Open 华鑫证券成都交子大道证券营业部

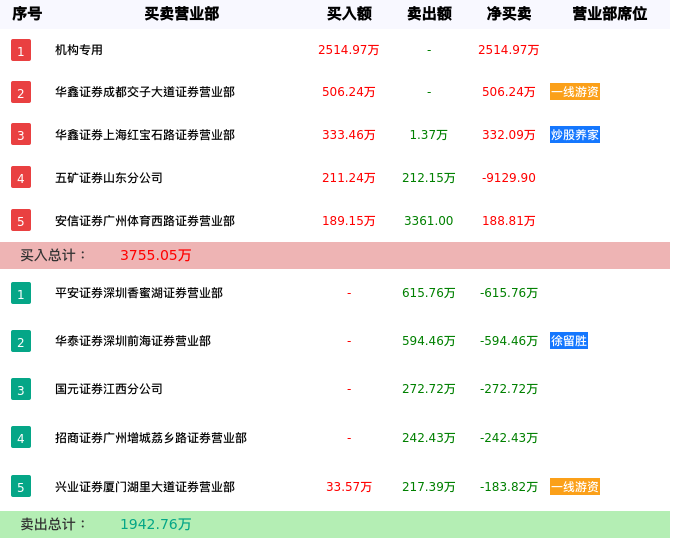tap(145, 92)
